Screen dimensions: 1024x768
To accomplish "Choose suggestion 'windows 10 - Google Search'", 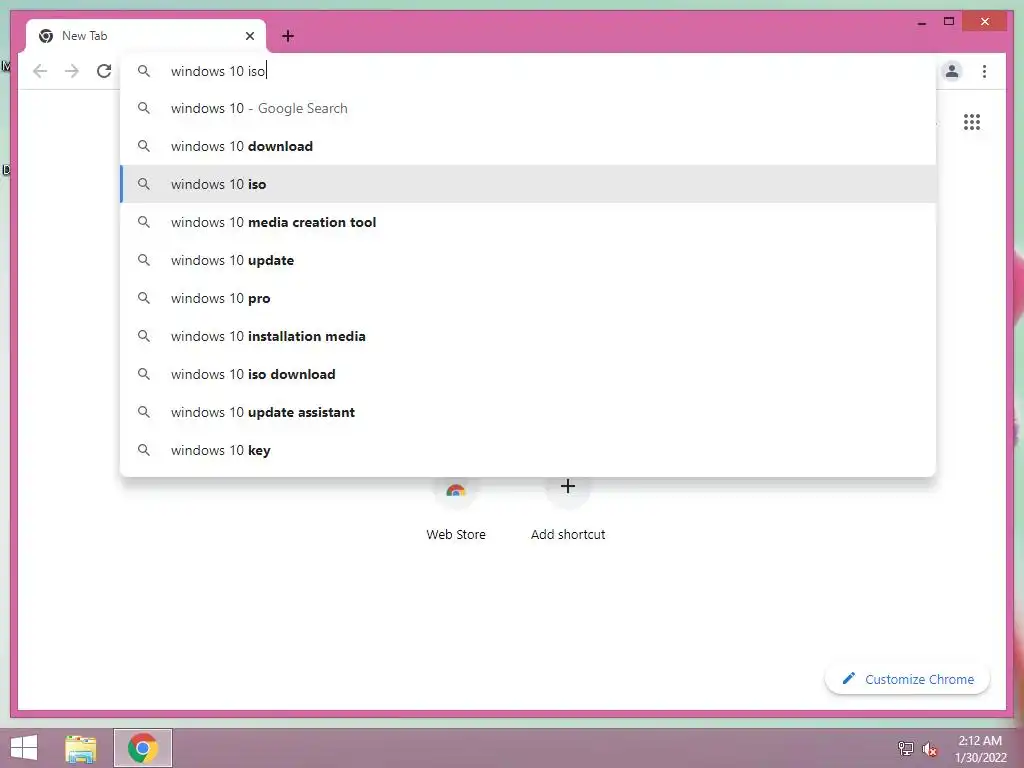I will (528, 108).
